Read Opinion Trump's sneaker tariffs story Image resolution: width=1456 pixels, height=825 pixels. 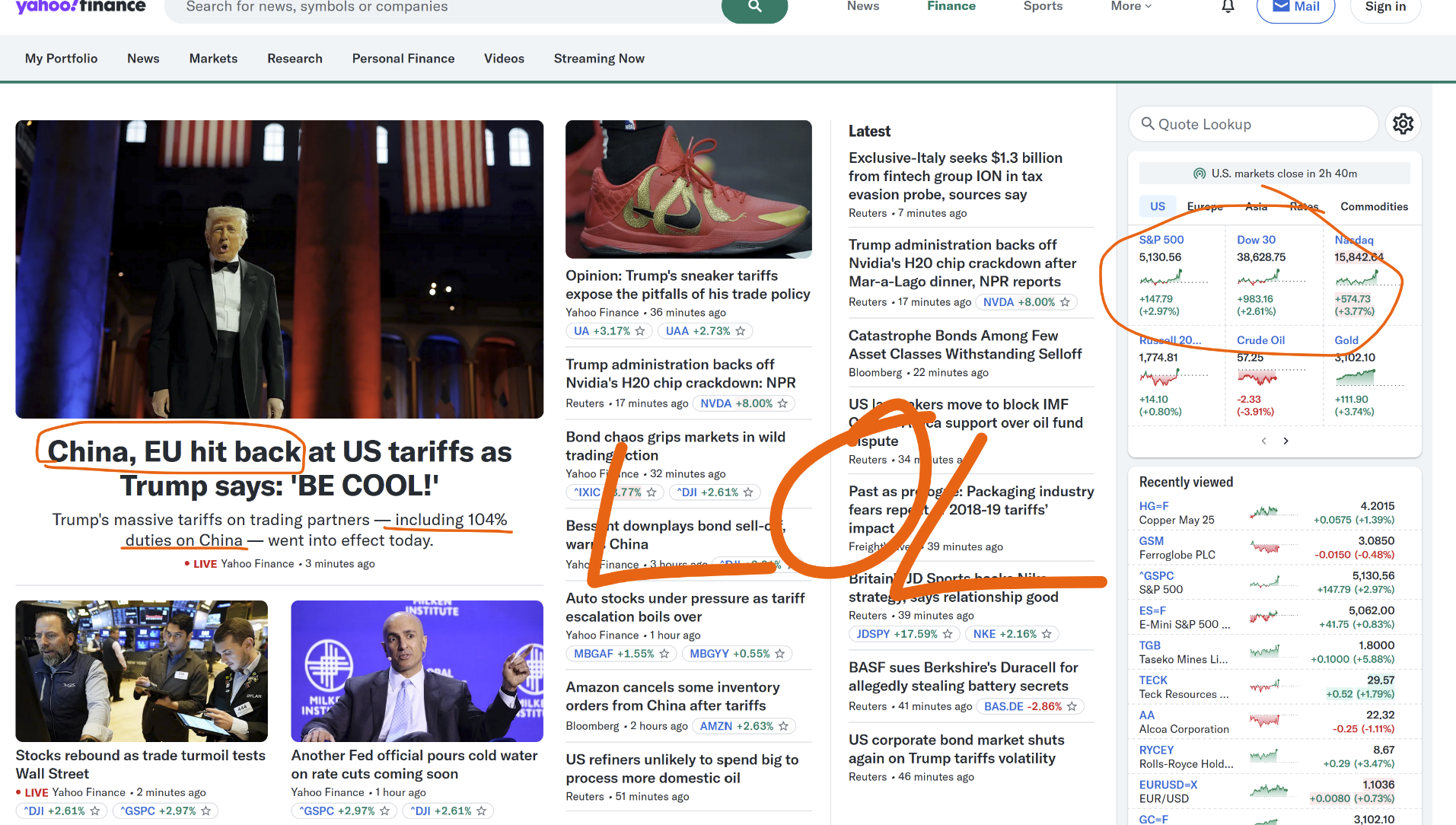pyautogui.click(x=688, y=285)
